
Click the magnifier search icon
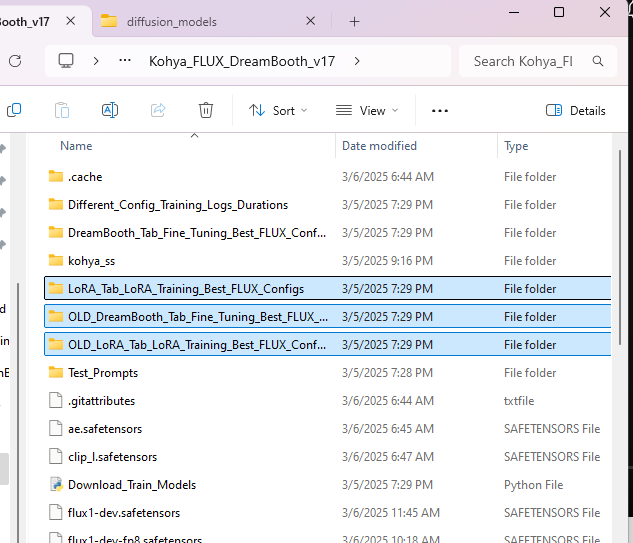coord(598,61)
